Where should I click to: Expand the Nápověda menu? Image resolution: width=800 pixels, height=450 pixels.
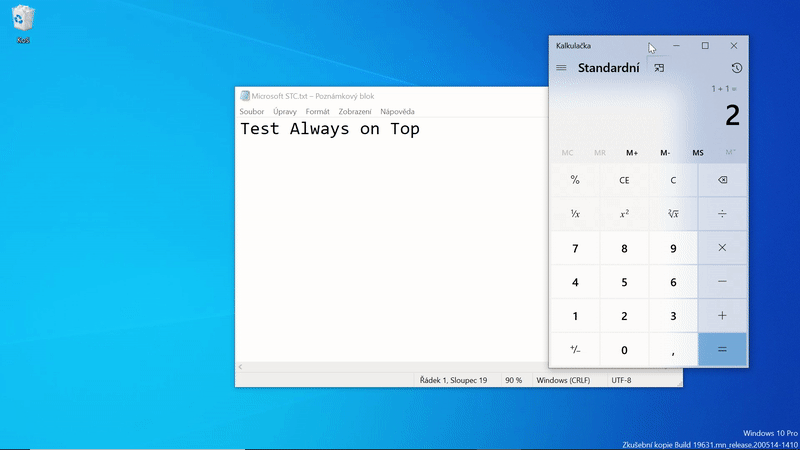click(397, 112)
